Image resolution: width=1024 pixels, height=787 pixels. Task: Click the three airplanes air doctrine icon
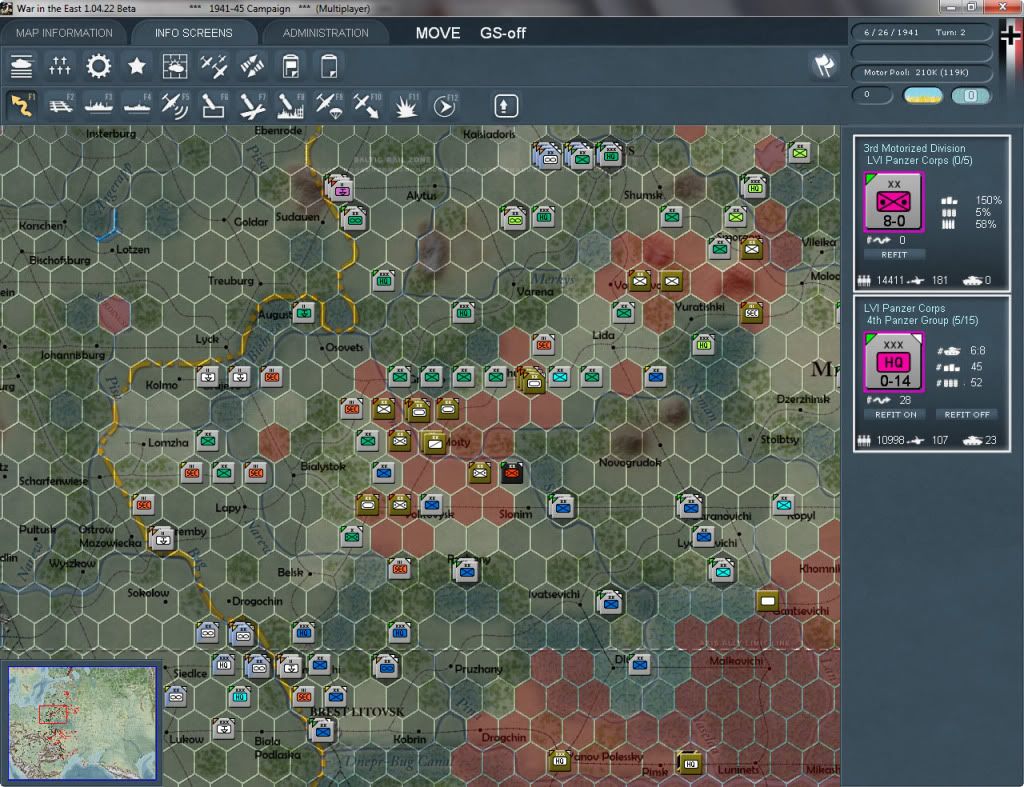coord(214,66)
